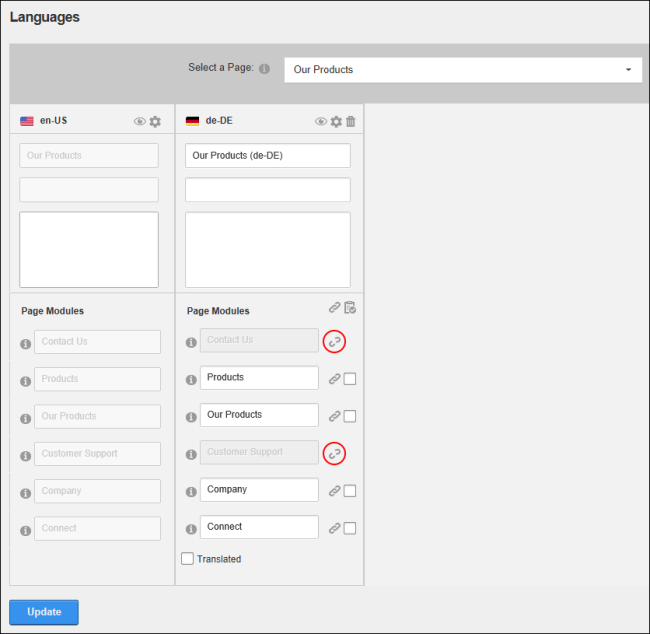The image size is (650, 634).
Task: Click link-all-modules icon in de-DE Page Modules header
Action: (335, 307)
